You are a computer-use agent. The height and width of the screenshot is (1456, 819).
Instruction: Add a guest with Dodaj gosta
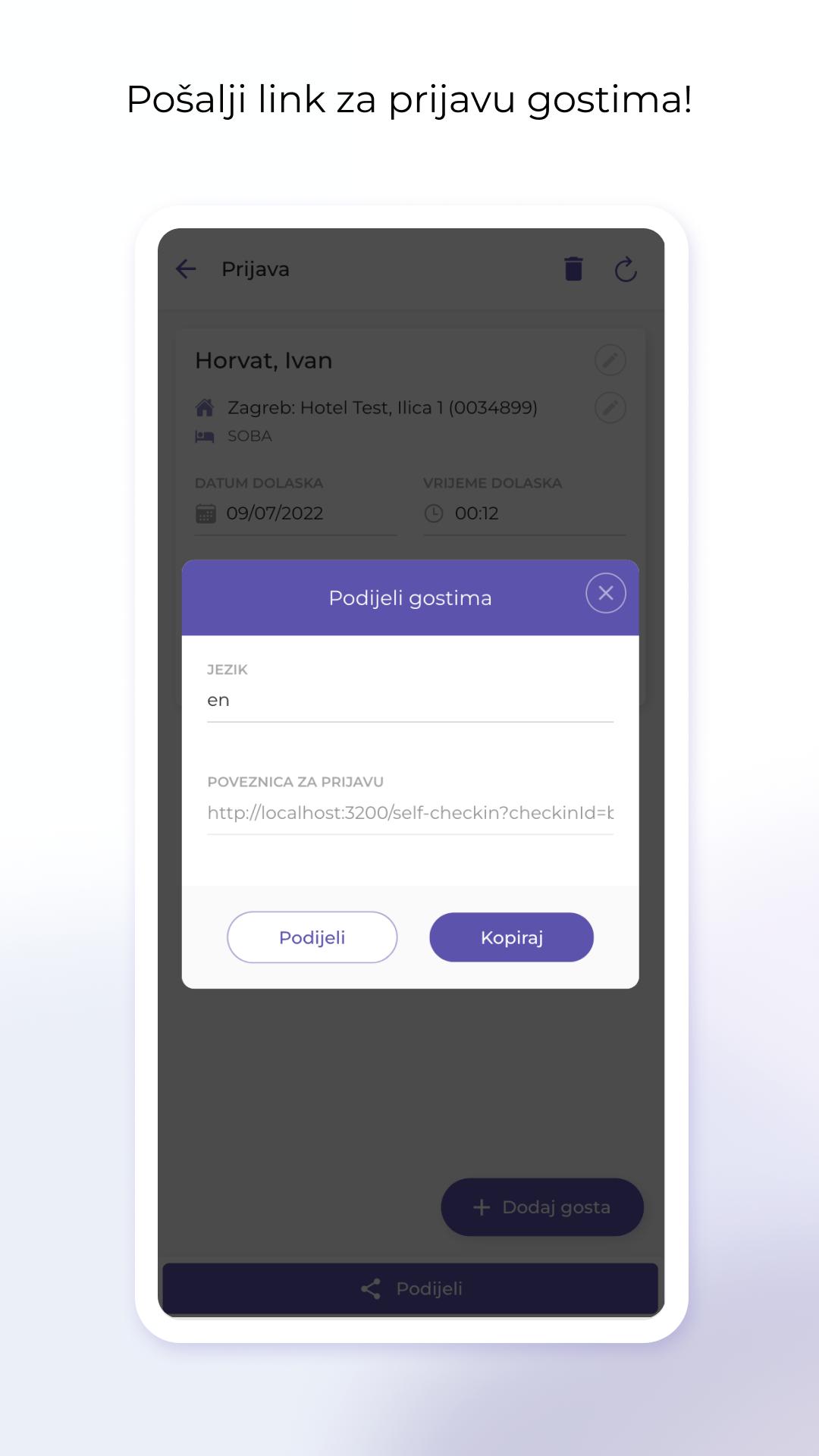coord(542,1207)
